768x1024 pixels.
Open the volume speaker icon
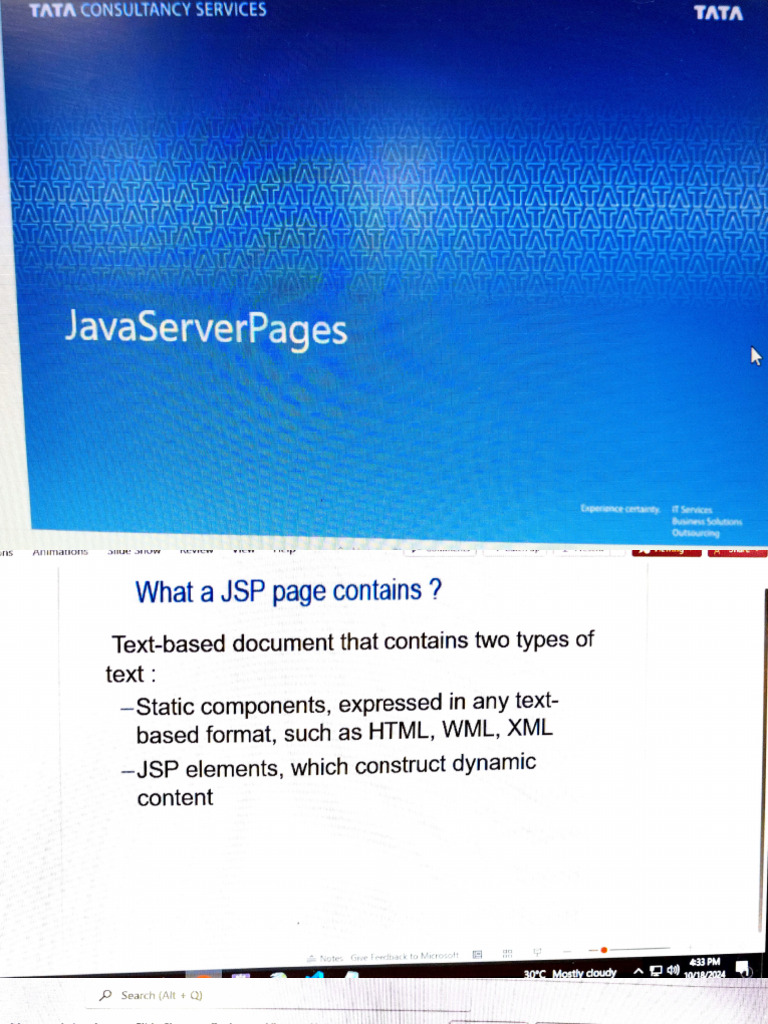(672, 969)
